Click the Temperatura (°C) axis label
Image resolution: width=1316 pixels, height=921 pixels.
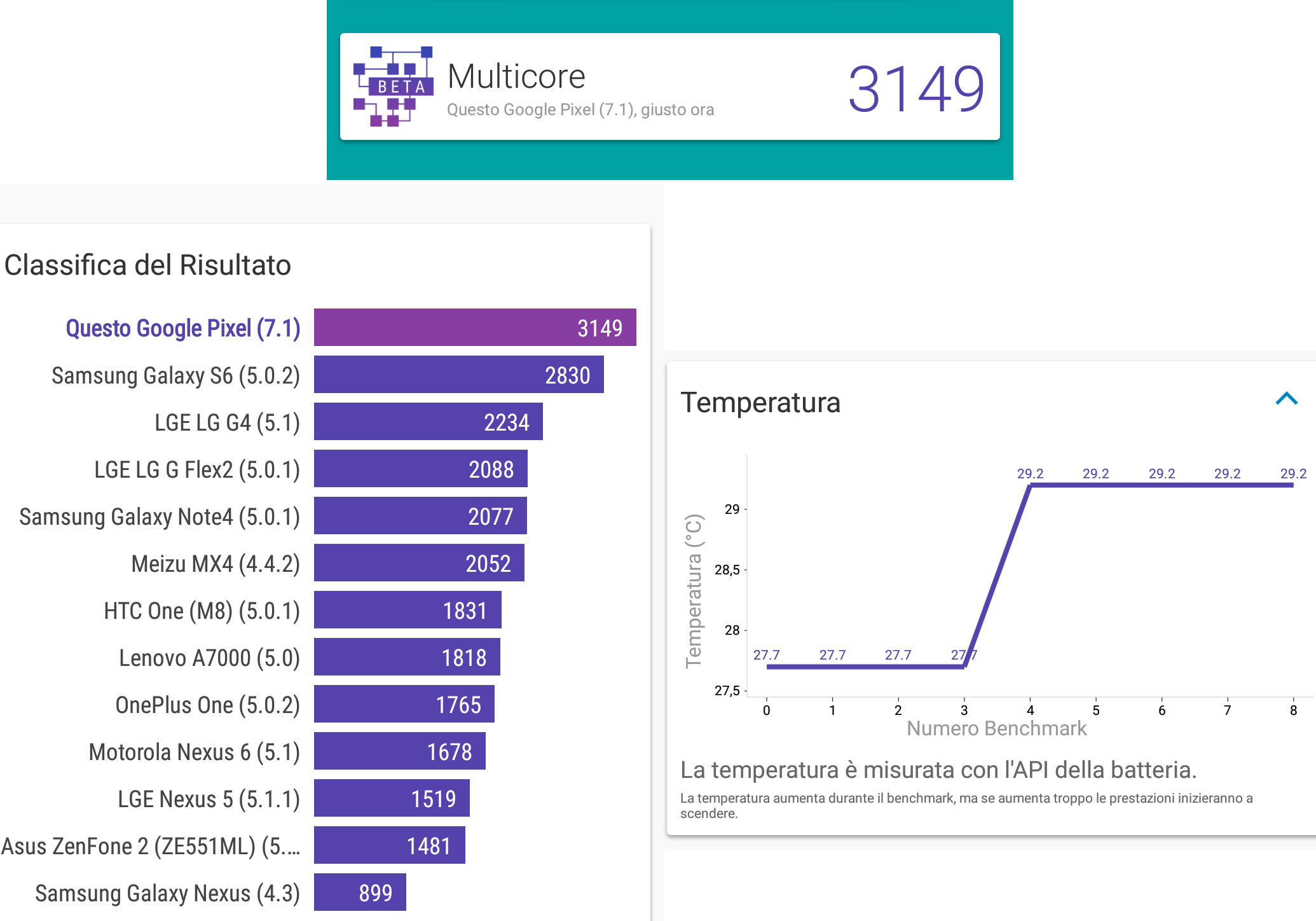pyautogui.click(x=694, y=591)
